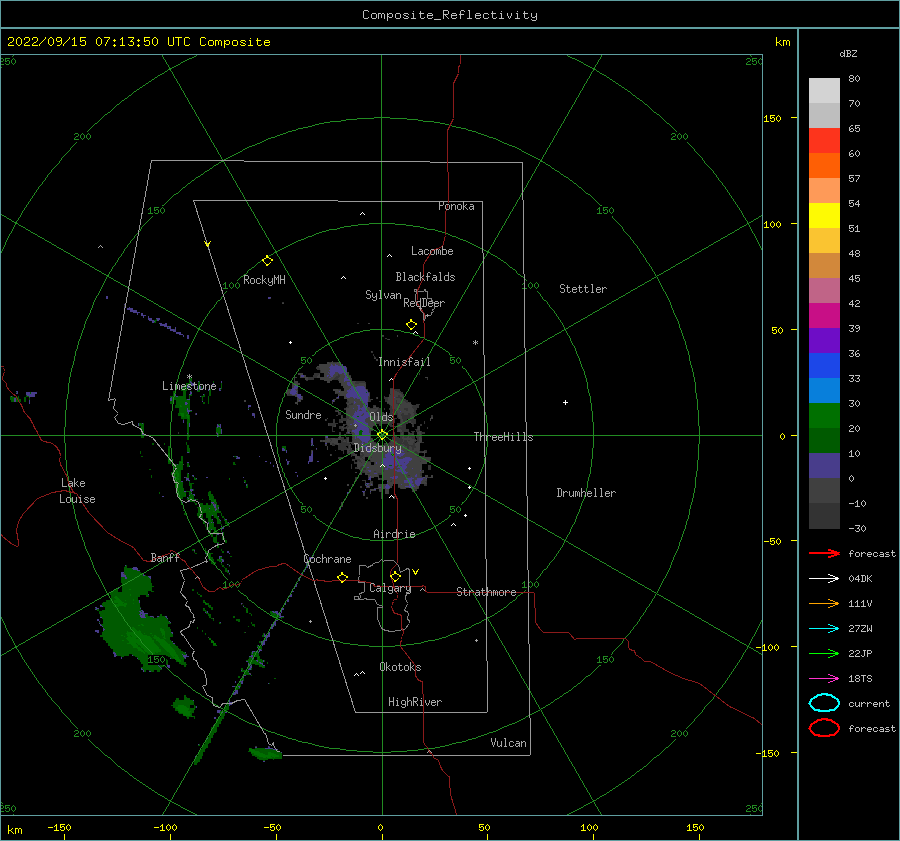The image size is (900, 841).
Task: Select the blue swatch below 36 dBZ
Action: click(x=824, y=366)
